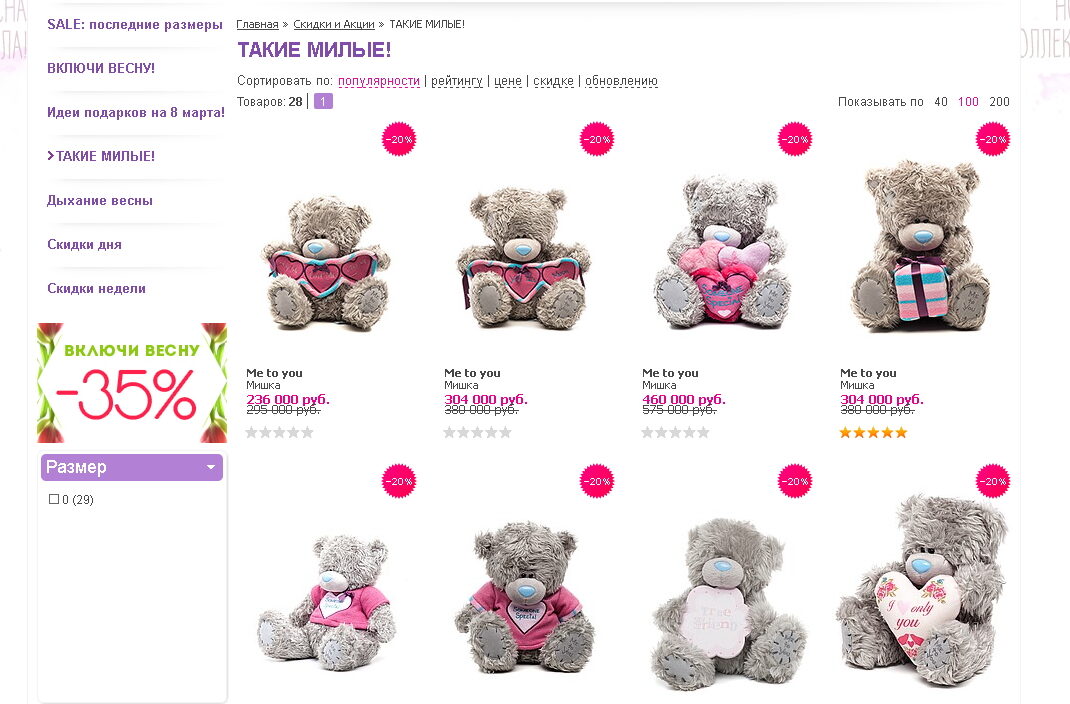
Task: Go to Главная breadcrumb link
Action: click(x=257, y=24)
